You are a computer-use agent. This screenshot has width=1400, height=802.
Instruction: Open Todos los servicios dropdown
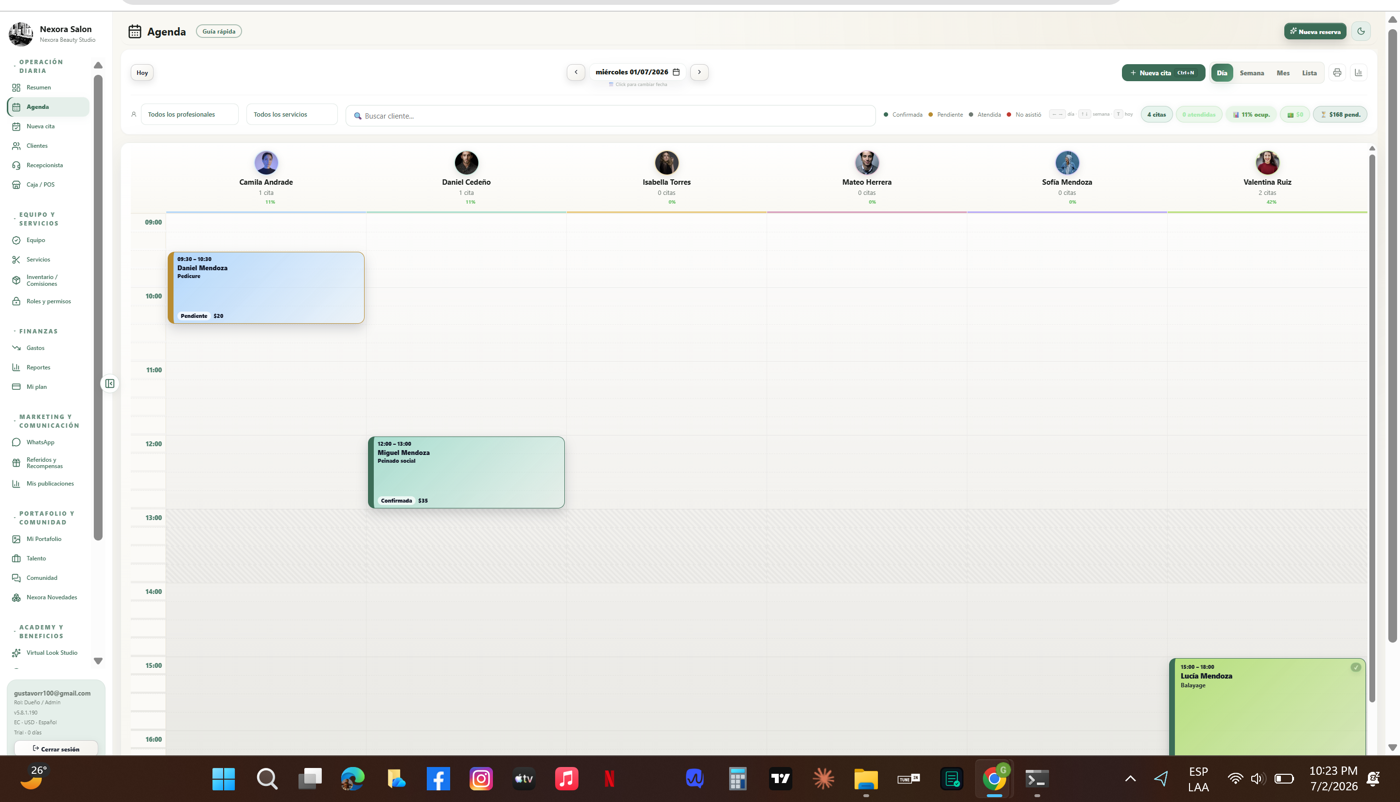coord(292,115)
